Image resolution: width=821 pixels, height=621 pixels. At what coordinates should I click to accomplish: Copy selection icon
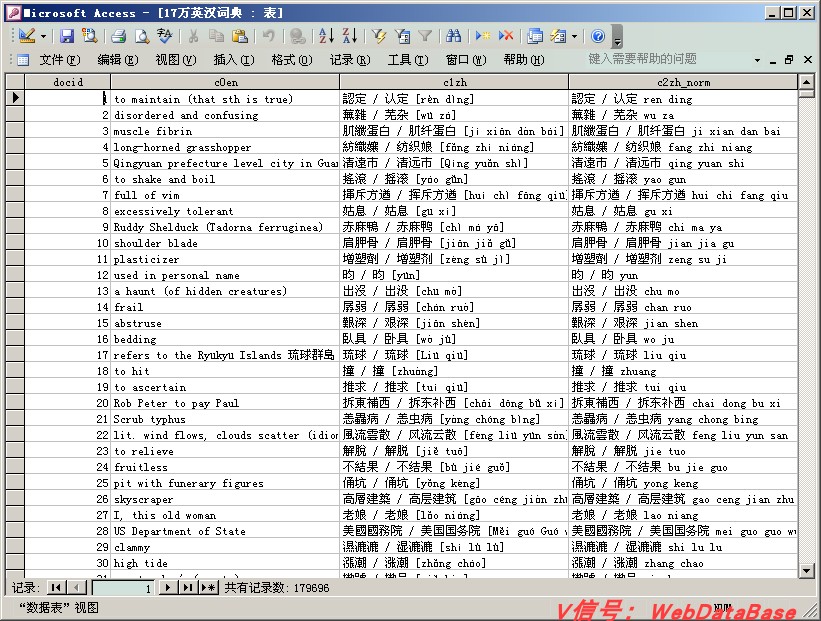tap(216, 36)
